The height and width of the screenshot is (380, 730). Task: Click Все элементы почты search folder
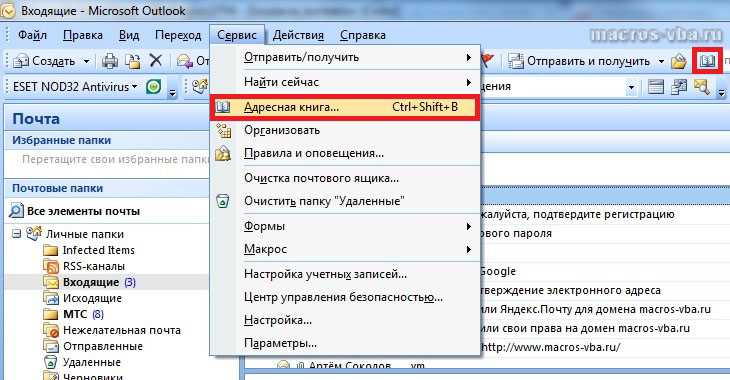click(74, 211)
